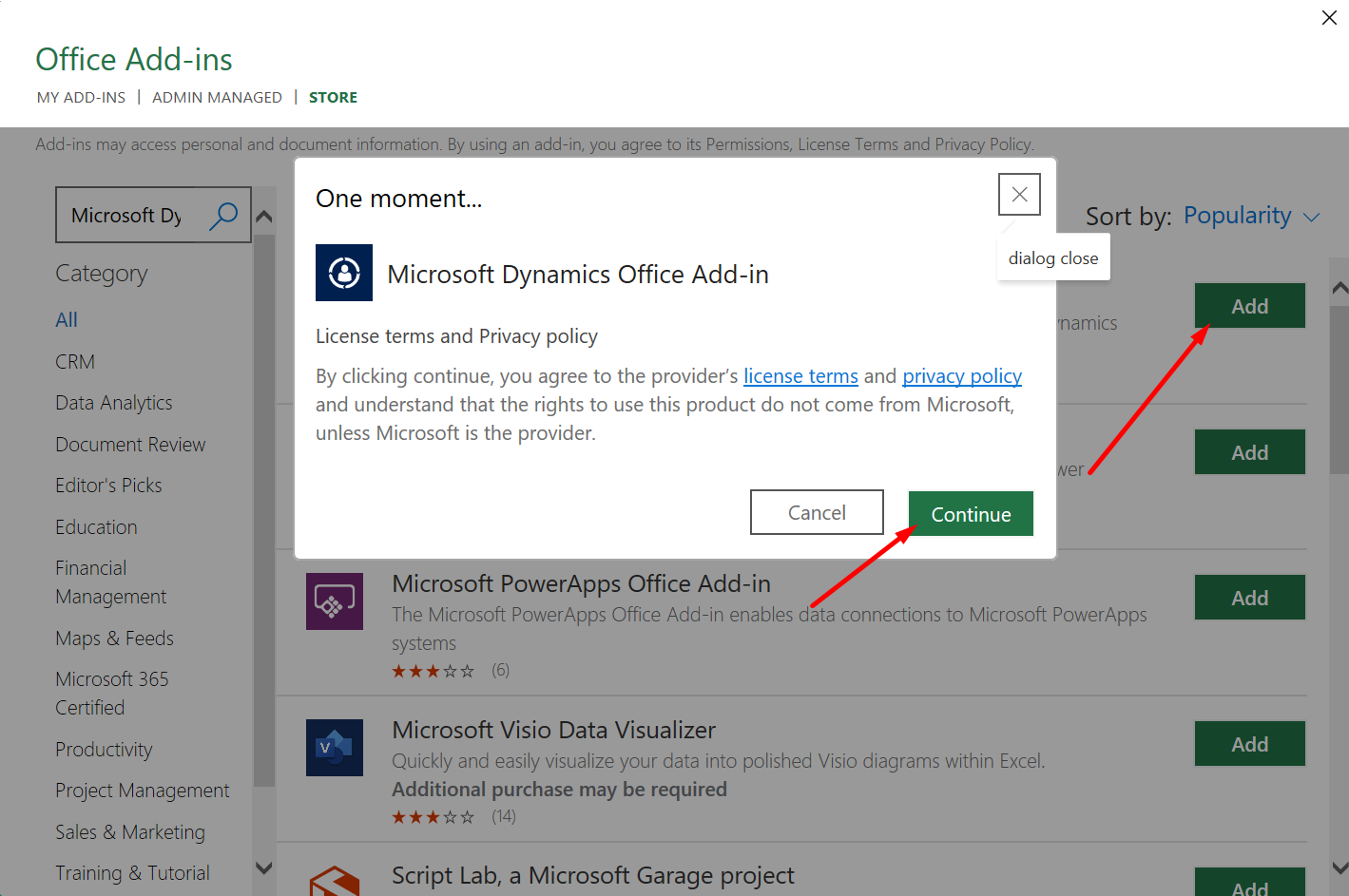Add the first listed add-in at top
The image size is (1349, 896).
tap(1249, 306)
